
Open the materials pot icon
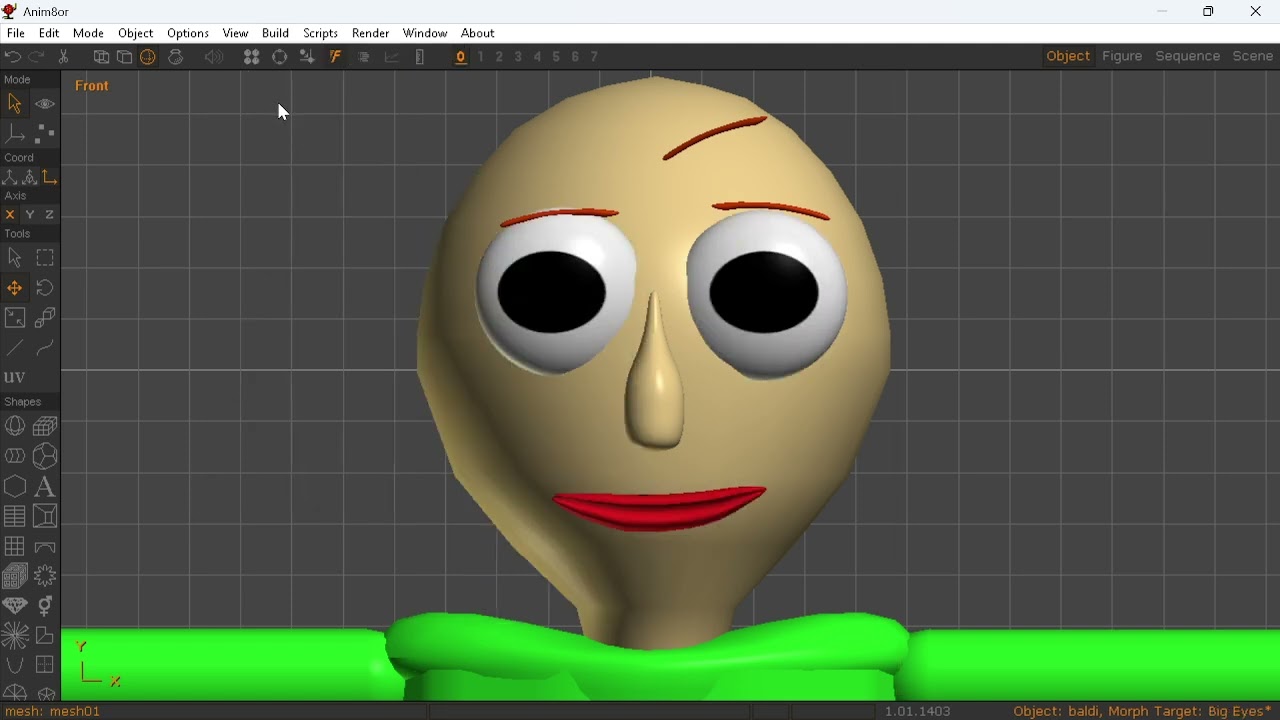tap(177, 57)
